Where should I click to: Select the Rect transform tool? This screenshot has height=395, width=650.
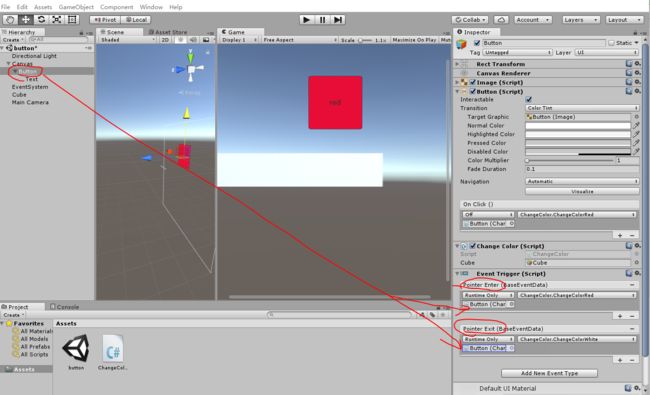coord(72,19)
